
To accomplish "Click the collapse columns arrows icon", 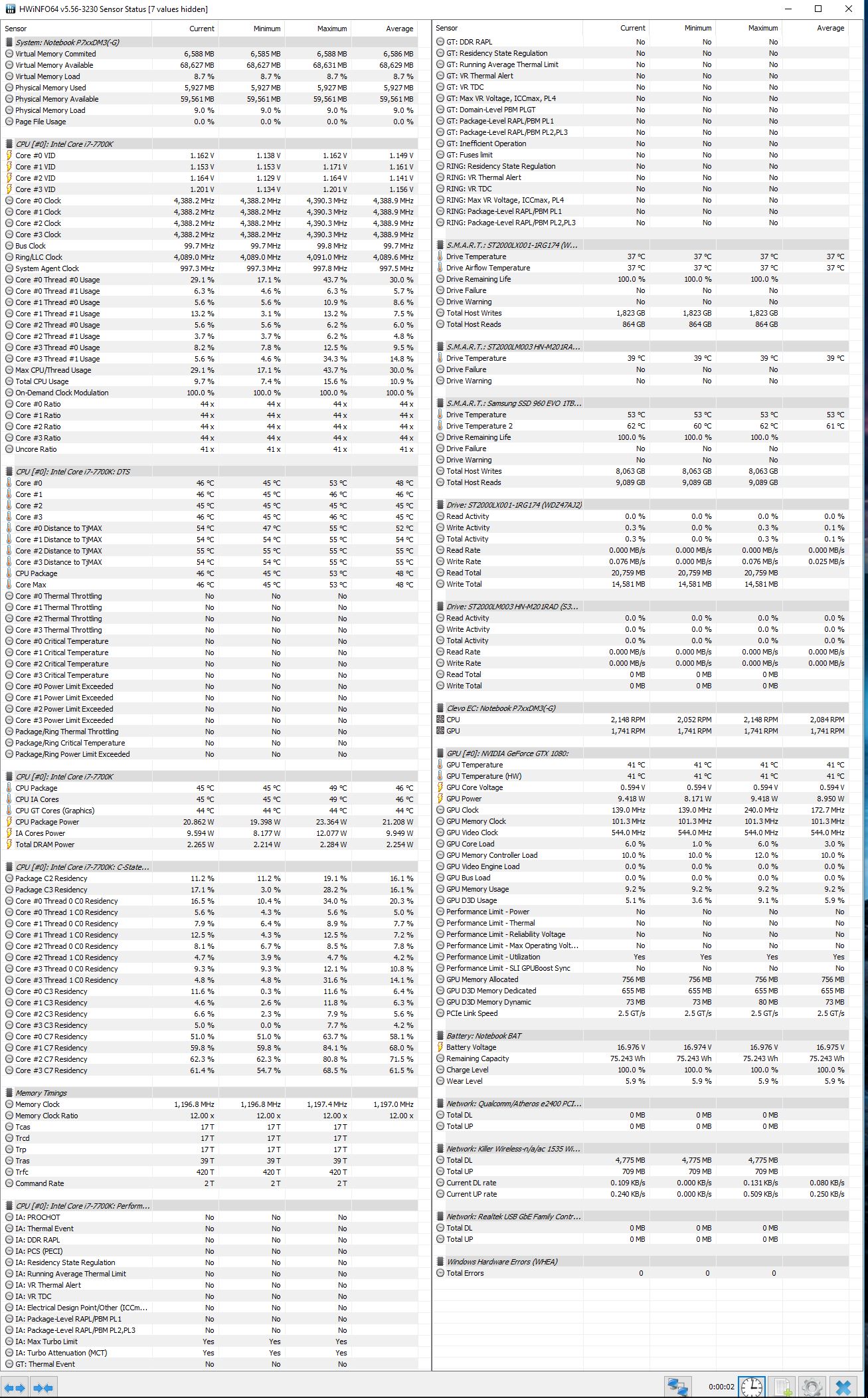I will (x=43, y=1387).
